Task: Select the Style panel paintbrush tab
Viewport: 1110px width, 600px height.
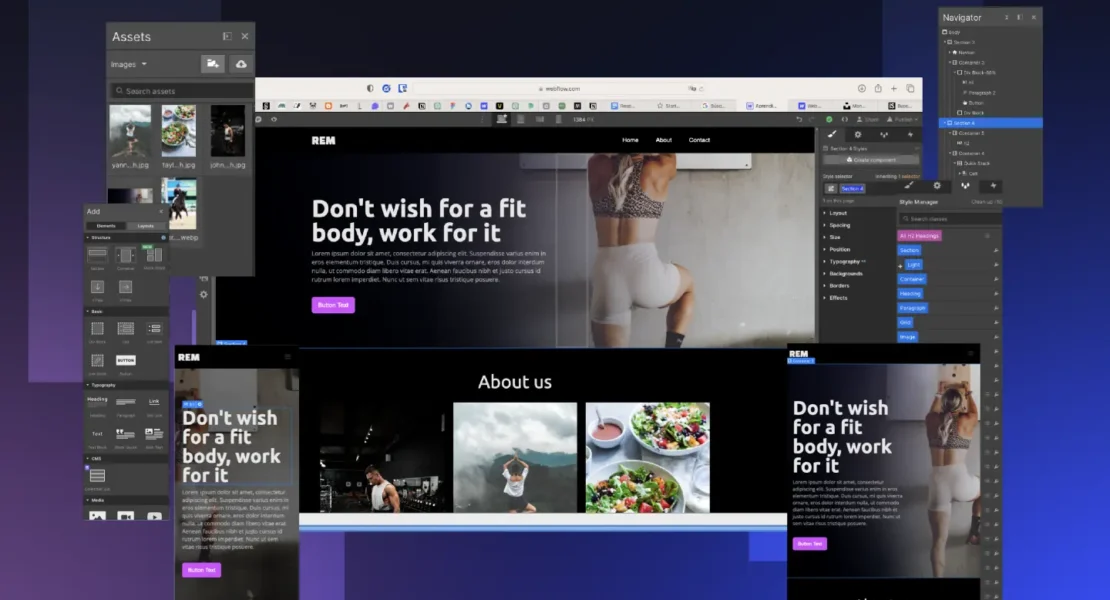Action: 833,134
